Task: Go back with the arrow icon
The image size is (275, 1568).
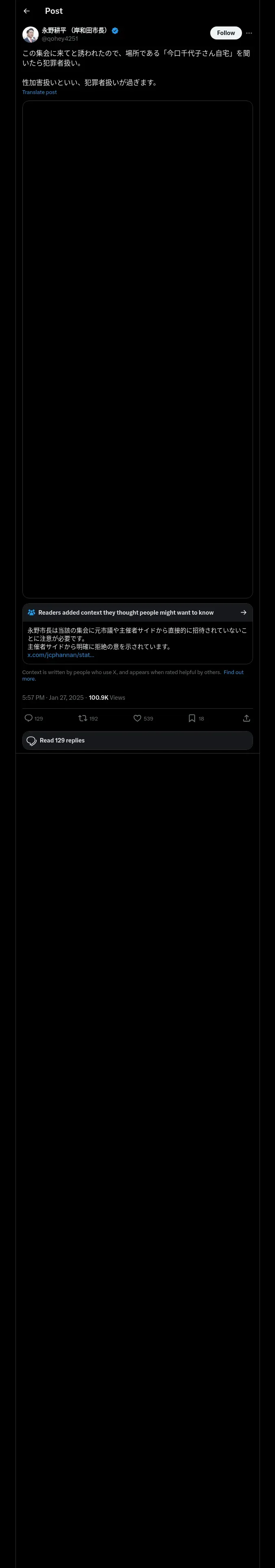Action: click(x=26, y=11)
